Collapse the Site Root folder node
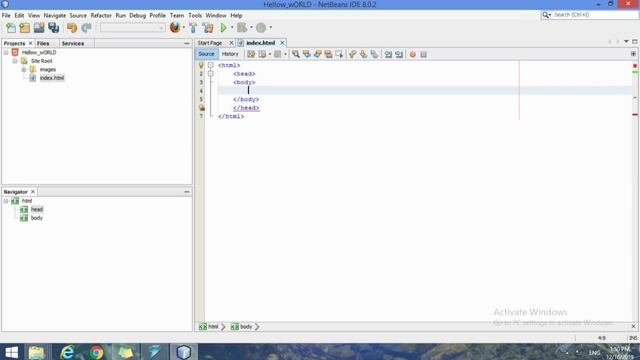The width and height of the screenshot is (640, 360). 15,61
